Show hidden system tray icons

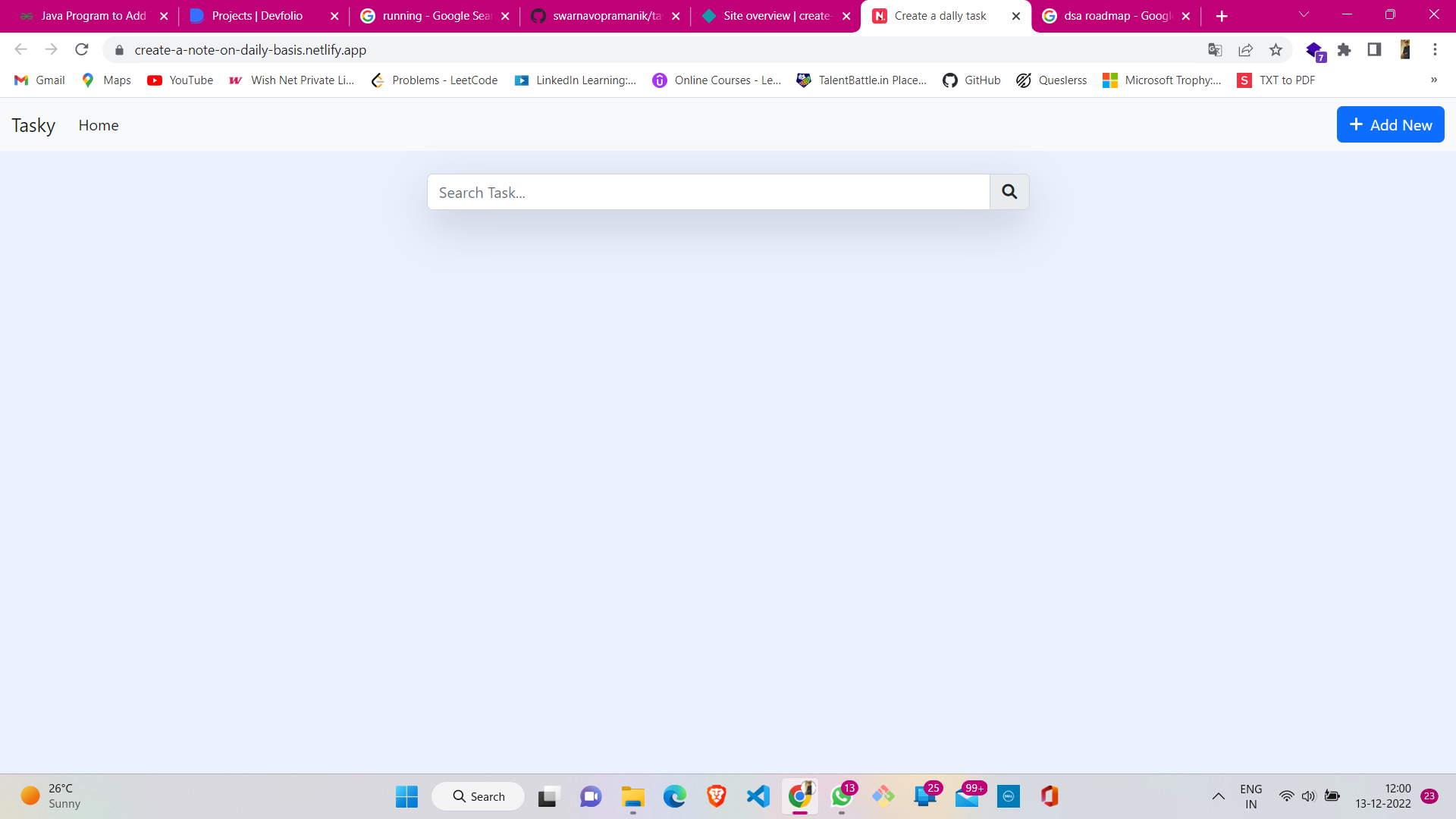[x=1218, y=796]
